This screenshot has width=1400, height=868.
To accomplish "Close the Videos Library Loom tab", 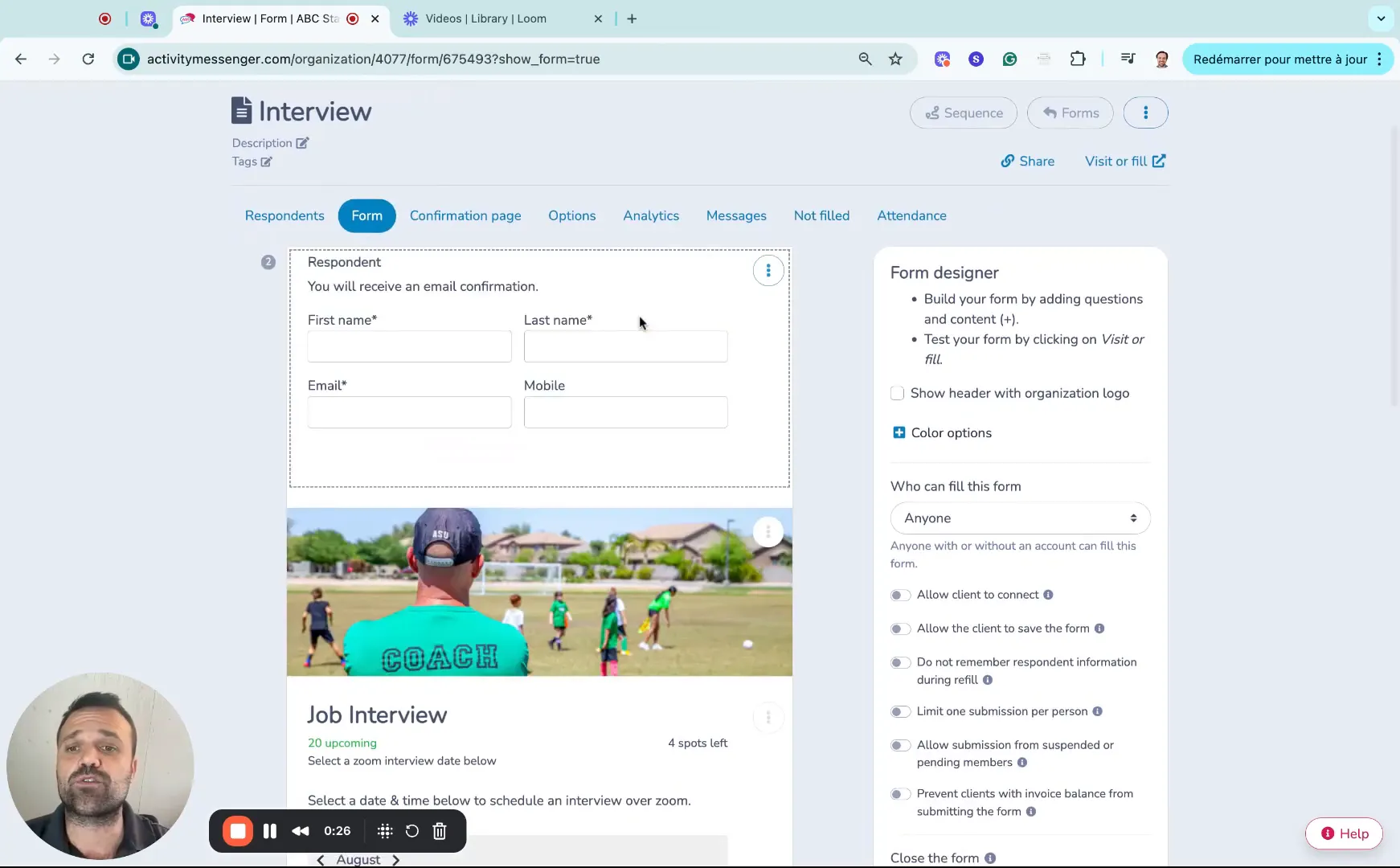I will point(598,18).
